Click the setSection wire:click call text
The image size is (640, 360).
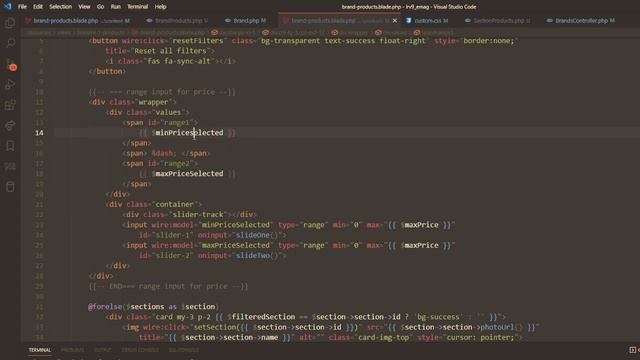pos(275,327)
